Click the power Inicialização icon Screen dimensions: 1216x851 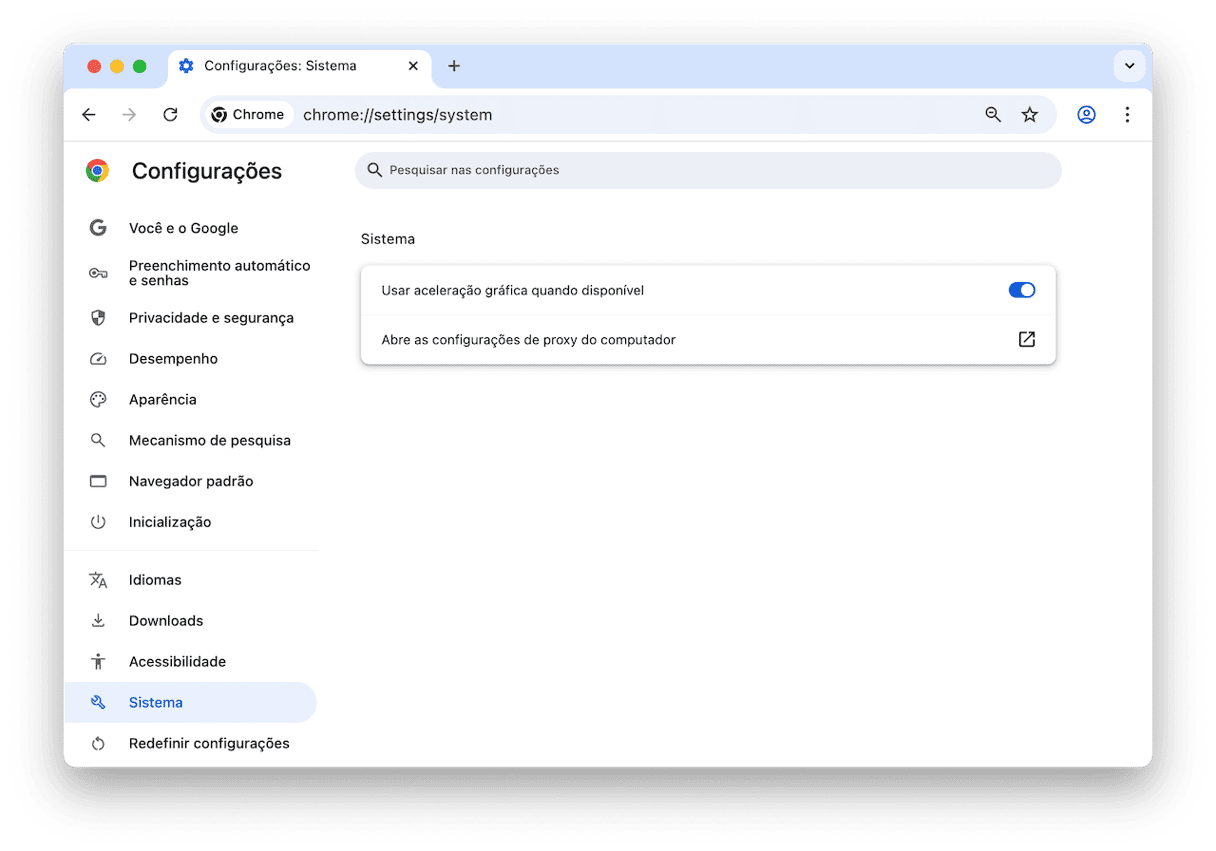(x=98, y=523)
